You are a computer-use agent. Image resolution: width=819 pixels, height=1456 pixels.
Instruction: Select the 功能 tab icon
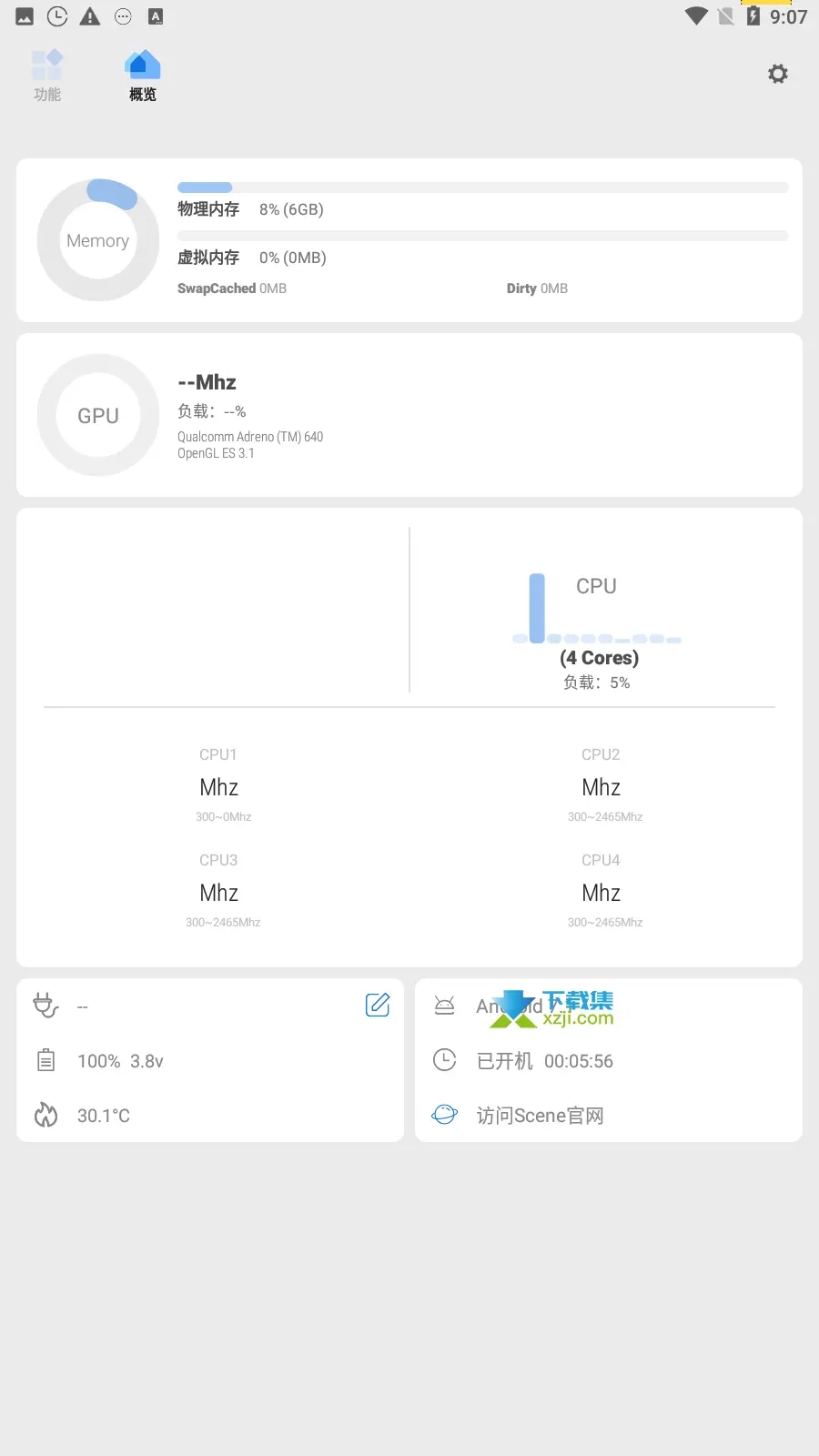(47, 64)
